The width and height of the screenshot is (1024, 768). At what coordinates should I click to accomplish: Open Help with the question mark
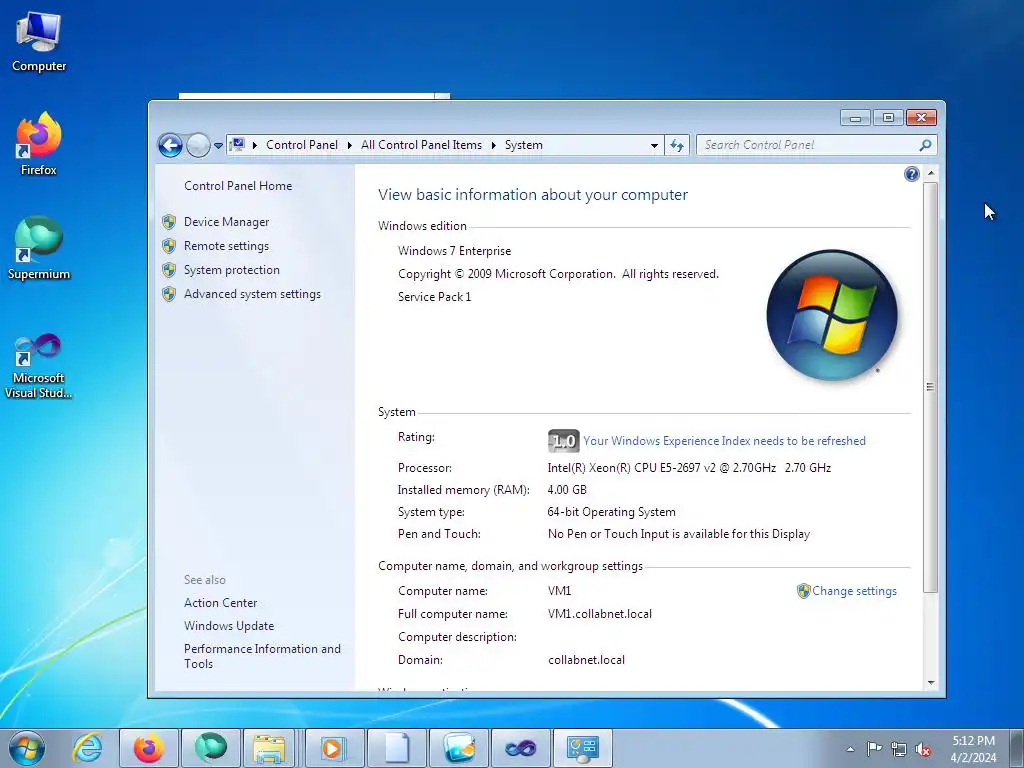tap(912, 174)
